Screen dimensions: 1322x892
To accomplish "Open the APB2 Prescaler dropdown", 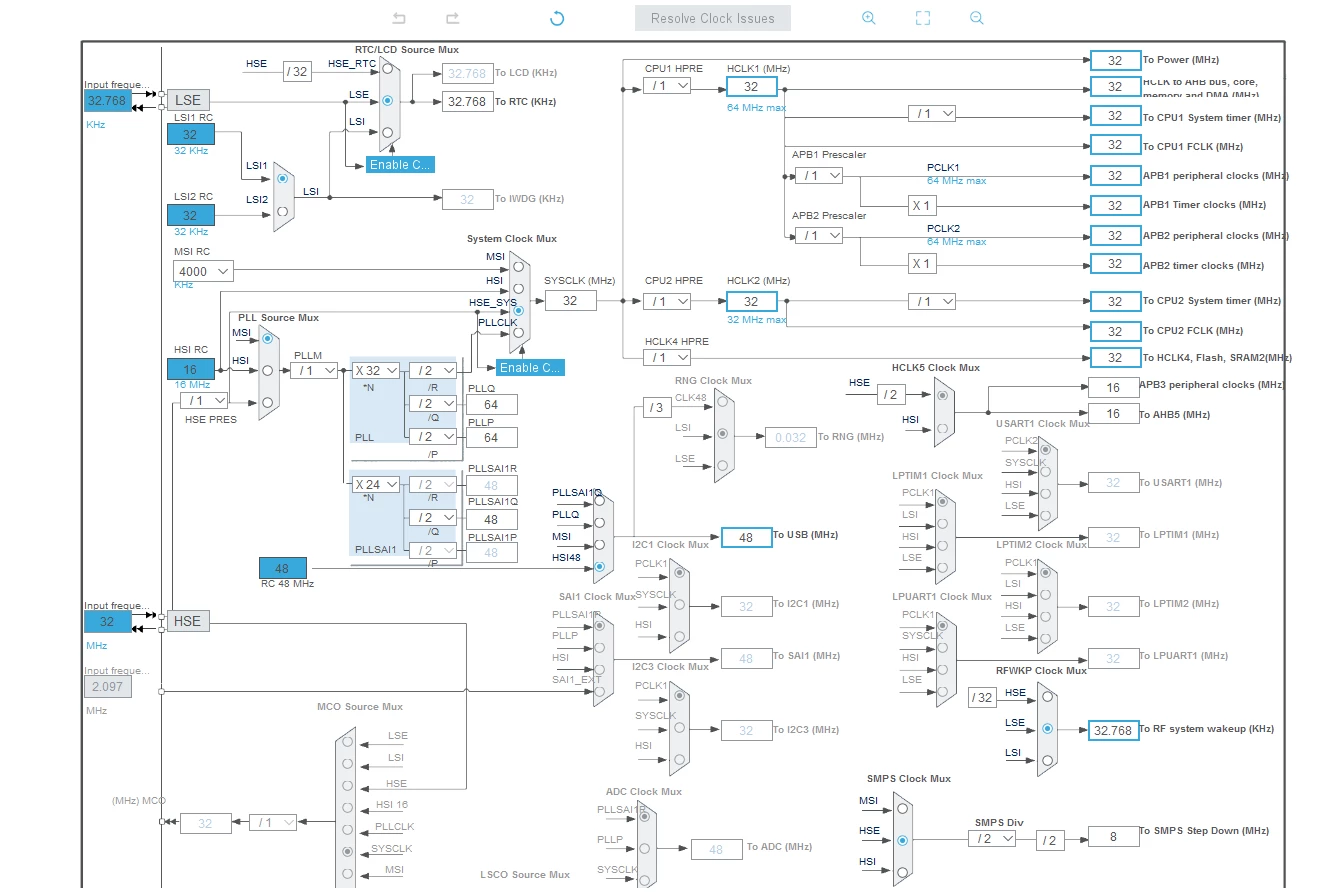I will pos(819,235).
